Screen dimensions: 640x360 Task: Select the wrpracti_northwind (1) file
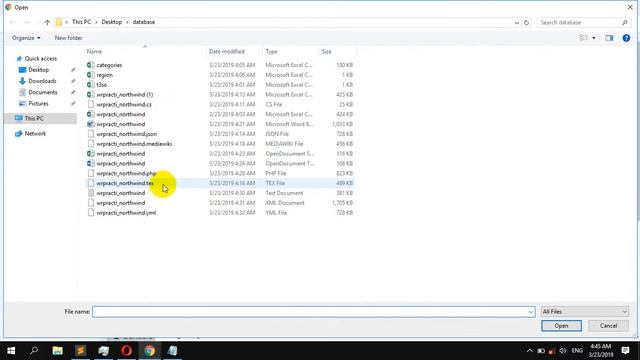pos(124,94)
